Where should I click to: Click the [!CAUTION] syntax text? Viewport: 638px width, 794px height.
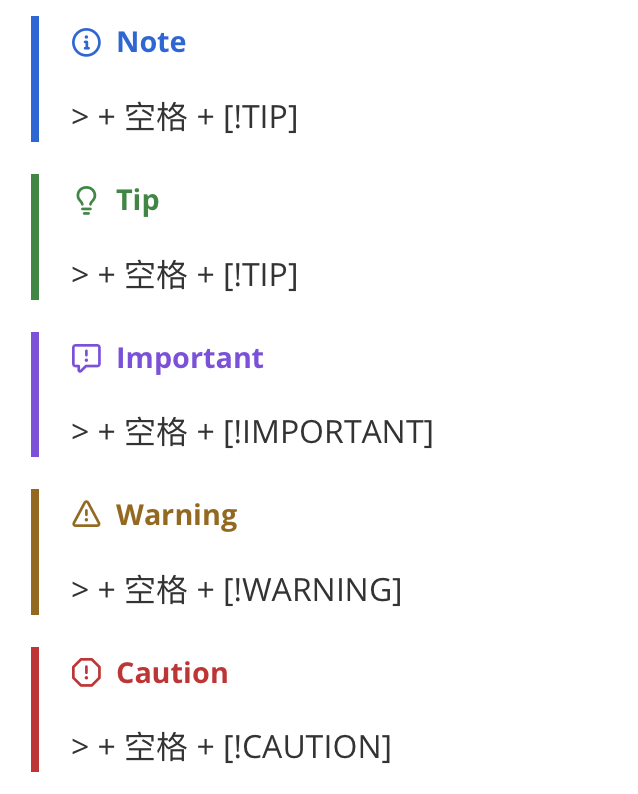point(307,747)
